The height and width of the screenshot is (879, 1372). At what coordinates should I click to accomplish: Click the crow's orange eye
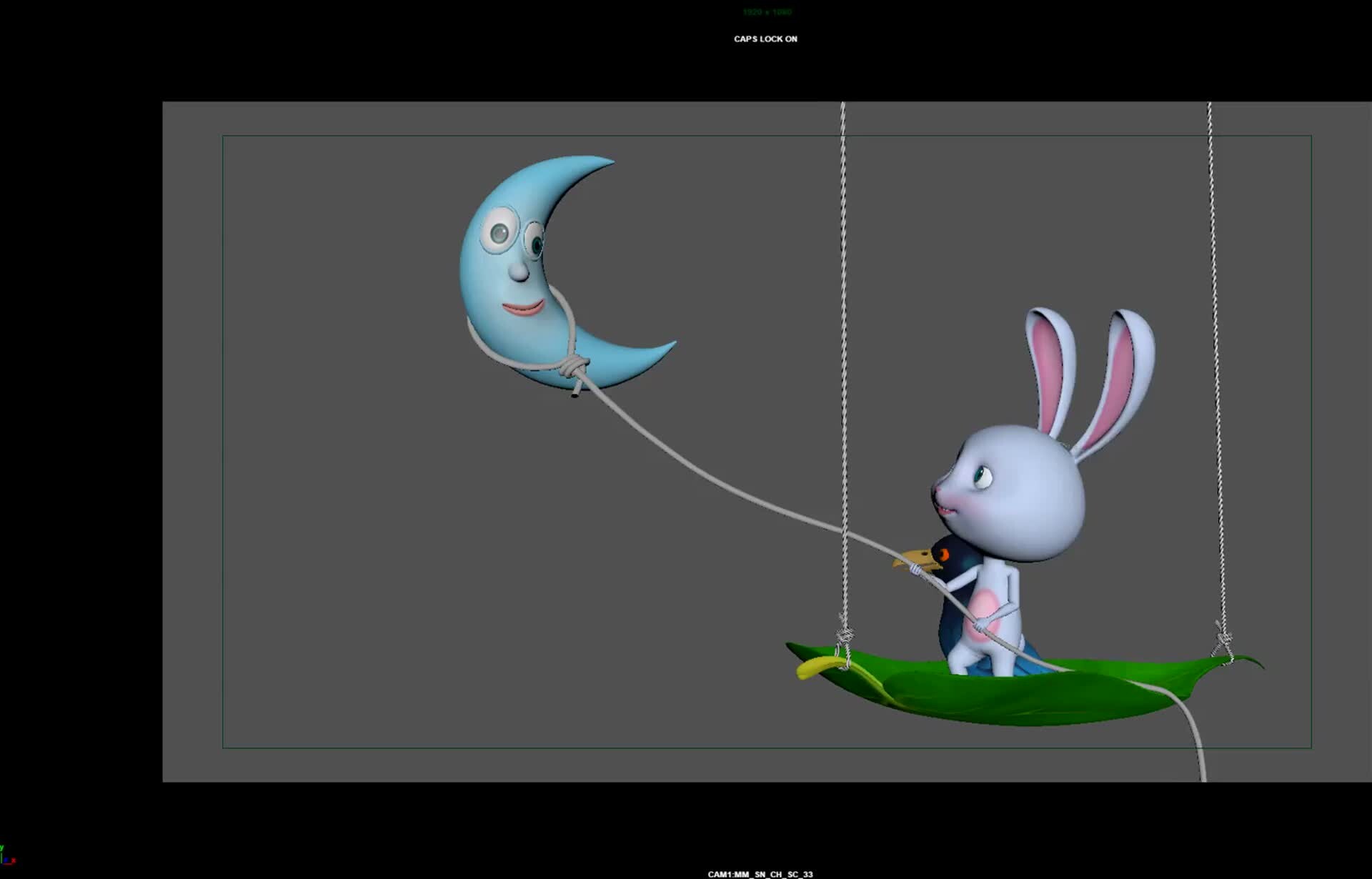point(944,555)
